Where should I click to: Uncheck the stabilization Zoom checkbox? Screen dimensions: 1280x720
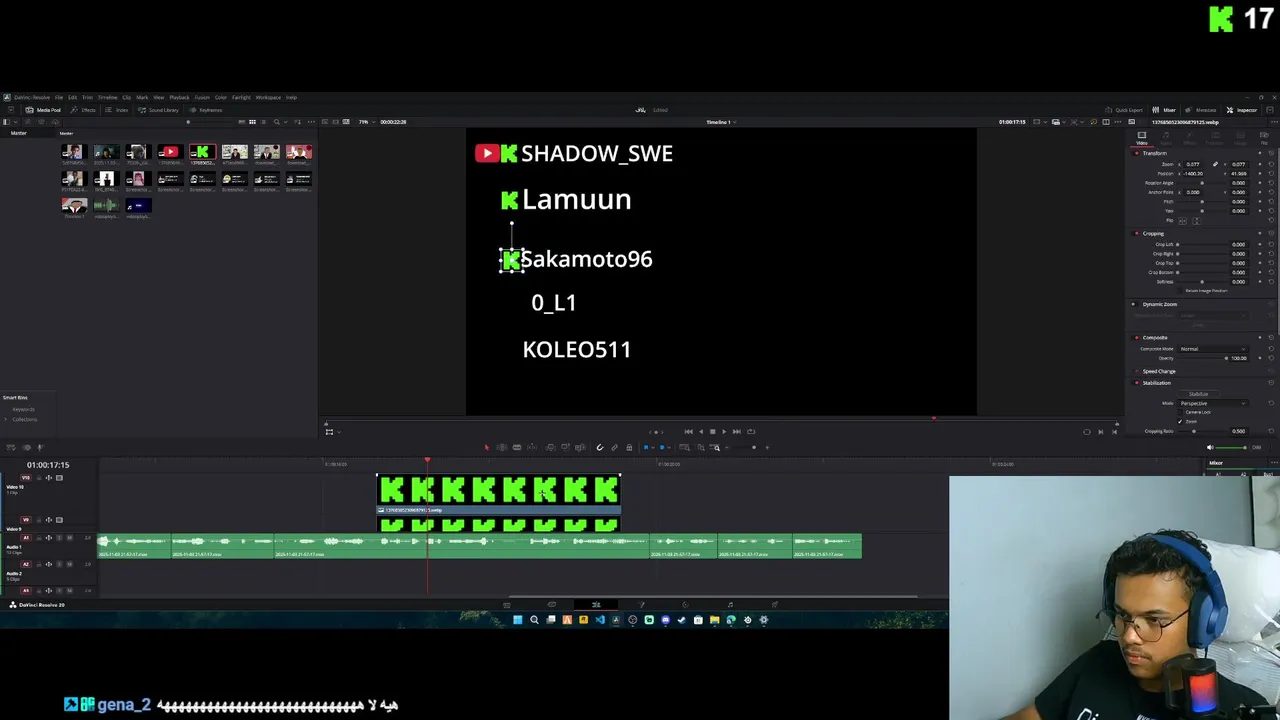point(1180,422)
